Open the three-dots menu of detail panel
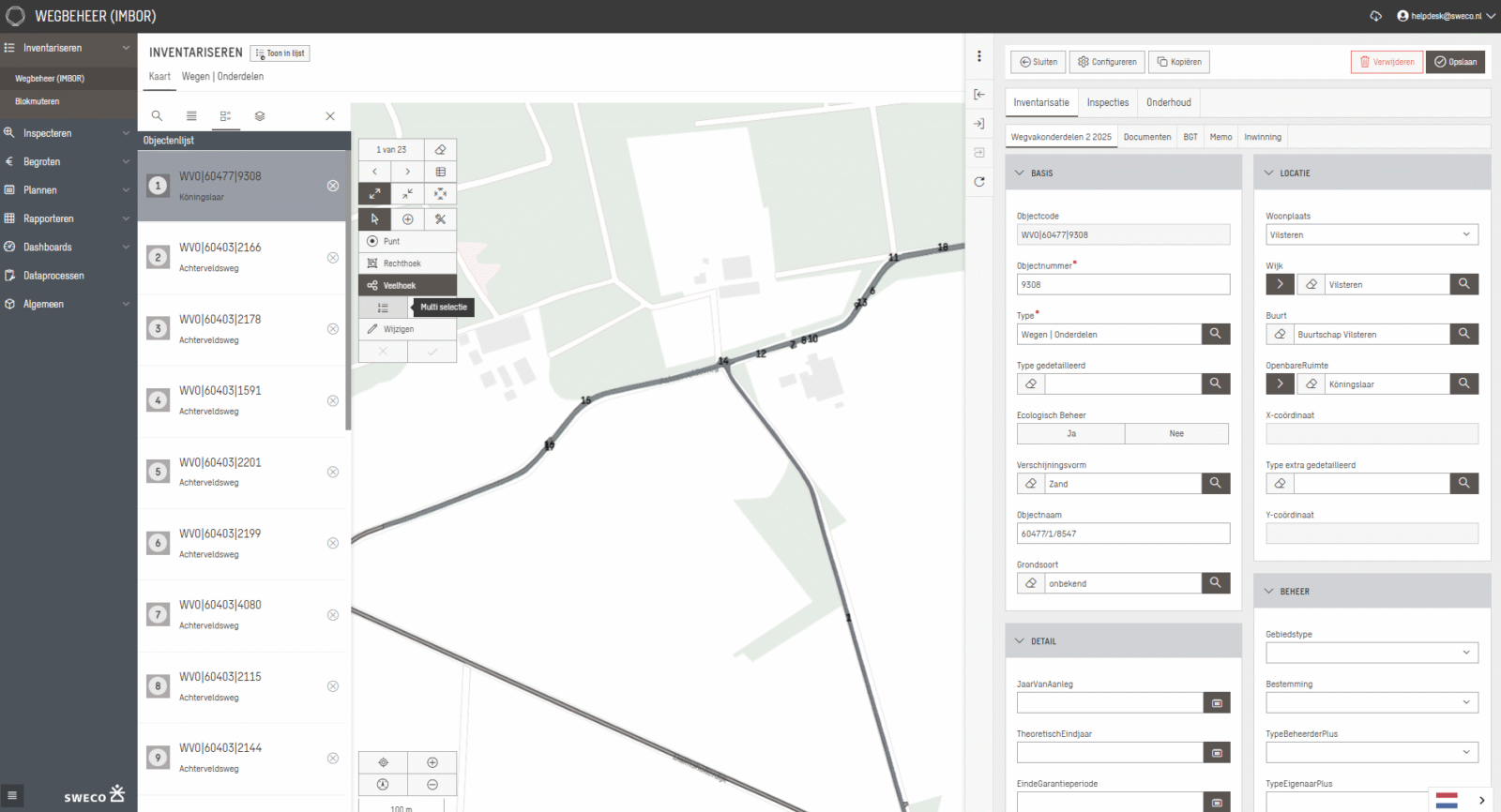 coord(979,56)
